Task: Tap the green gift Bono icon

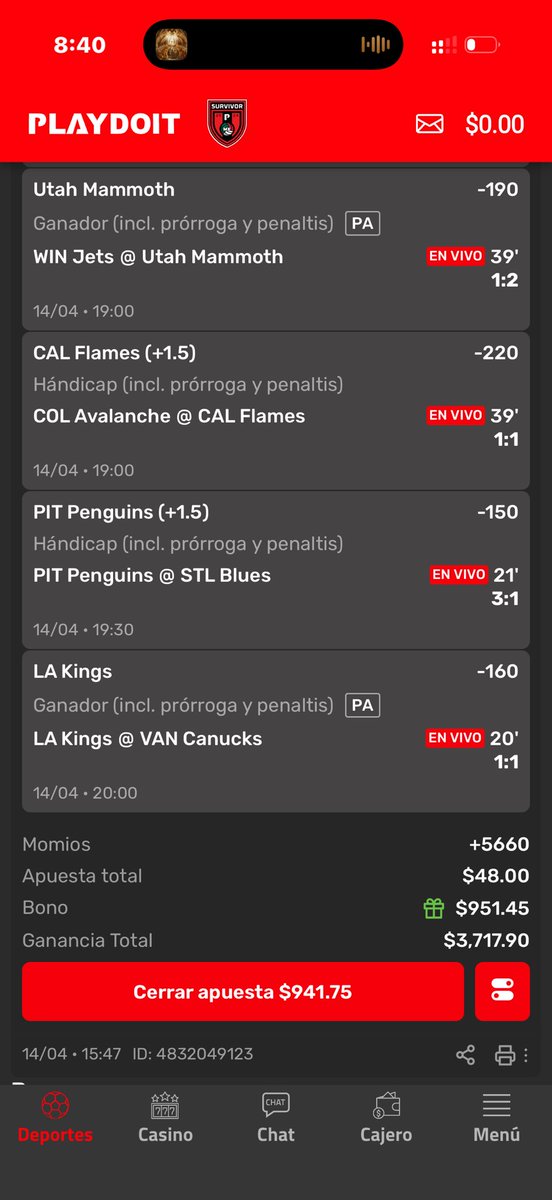Action: (x=433, y=908)
